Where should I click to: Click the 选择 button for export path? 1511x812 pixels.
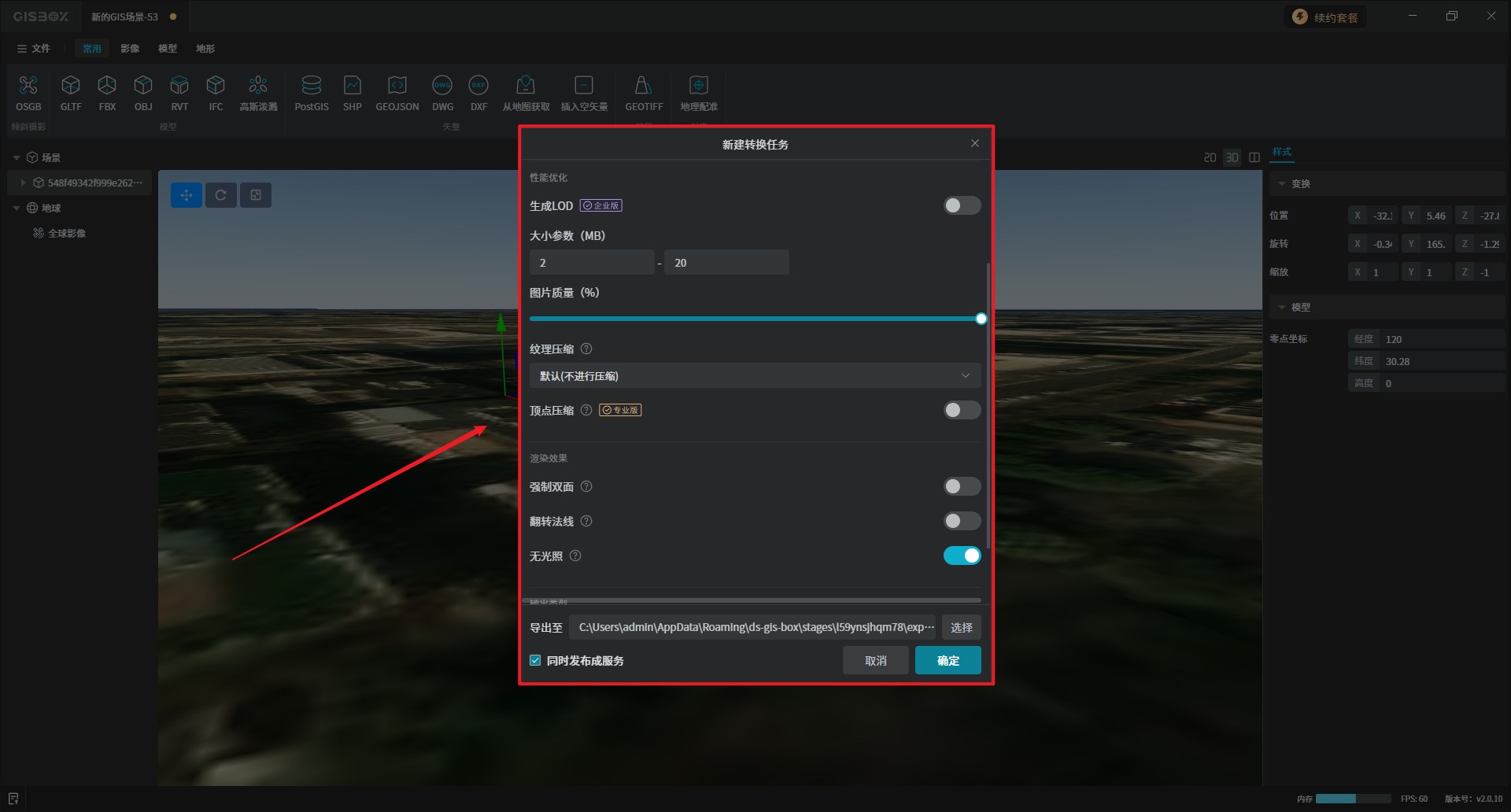961,628
